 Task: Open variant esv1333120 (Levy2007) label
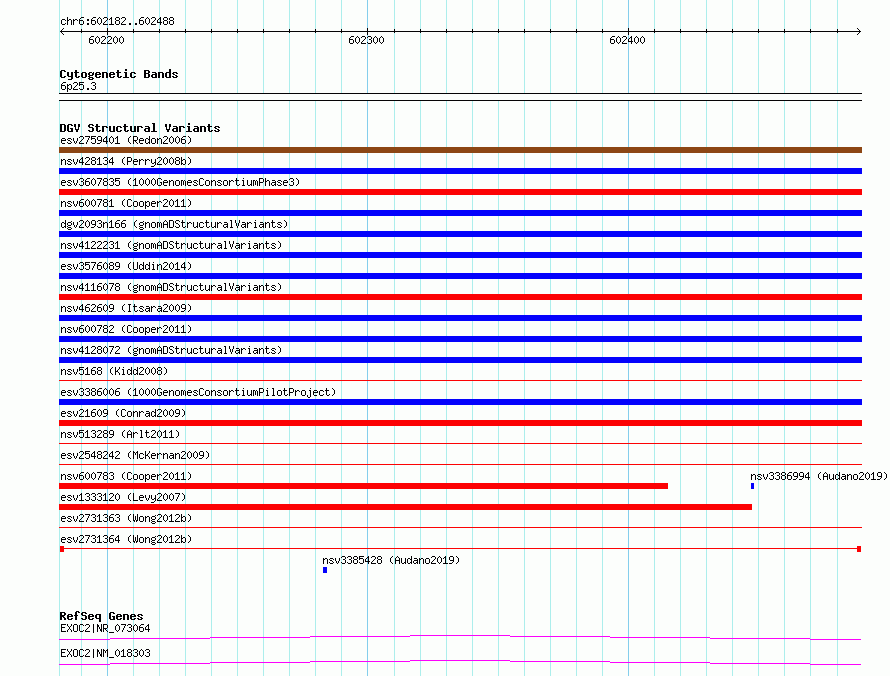[123, 497]
